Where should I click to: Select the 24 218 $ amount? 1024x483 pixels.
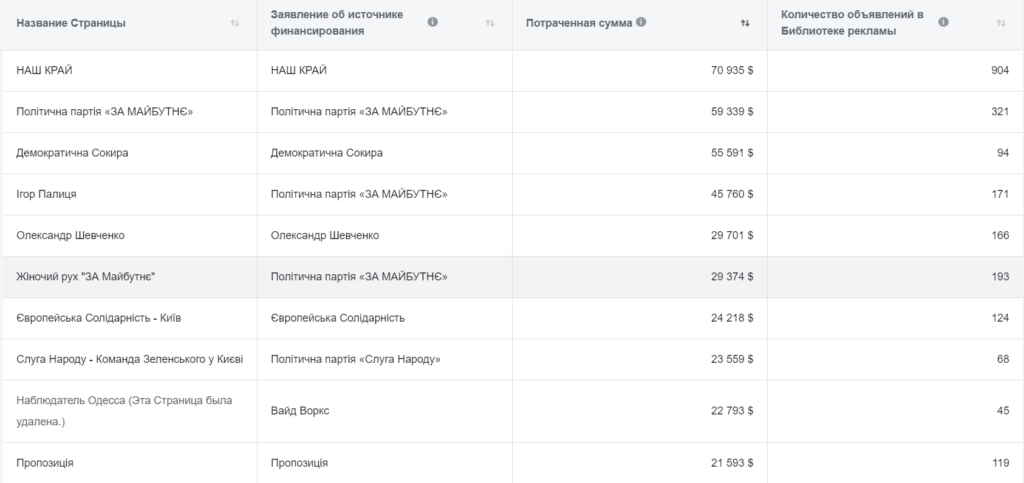(x=731, y=318)
